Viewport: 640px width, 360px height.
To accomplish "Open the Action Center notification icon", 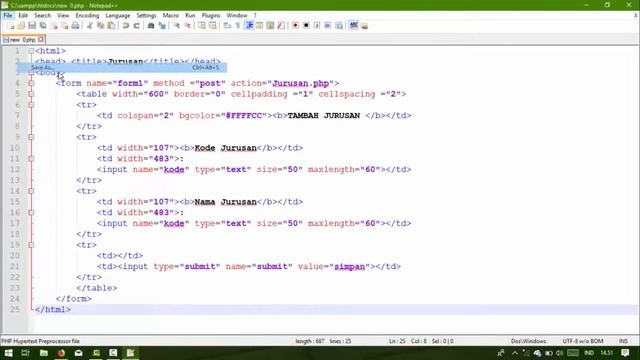I will 625,353.
